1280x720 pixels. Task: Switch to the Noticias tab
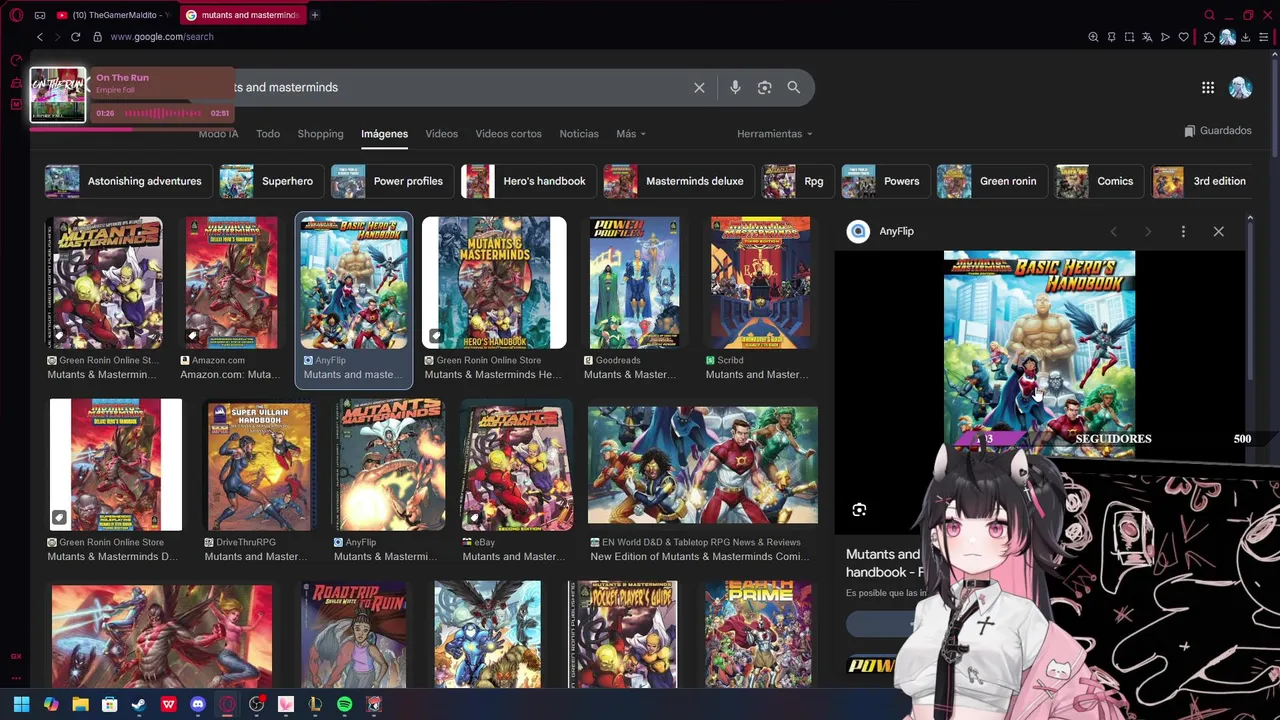pyautogui.click(x=579, y=134)
